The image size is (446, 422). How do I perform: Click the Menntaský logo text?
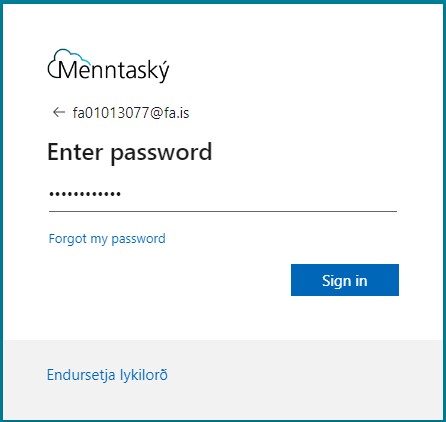click(114, 71)
